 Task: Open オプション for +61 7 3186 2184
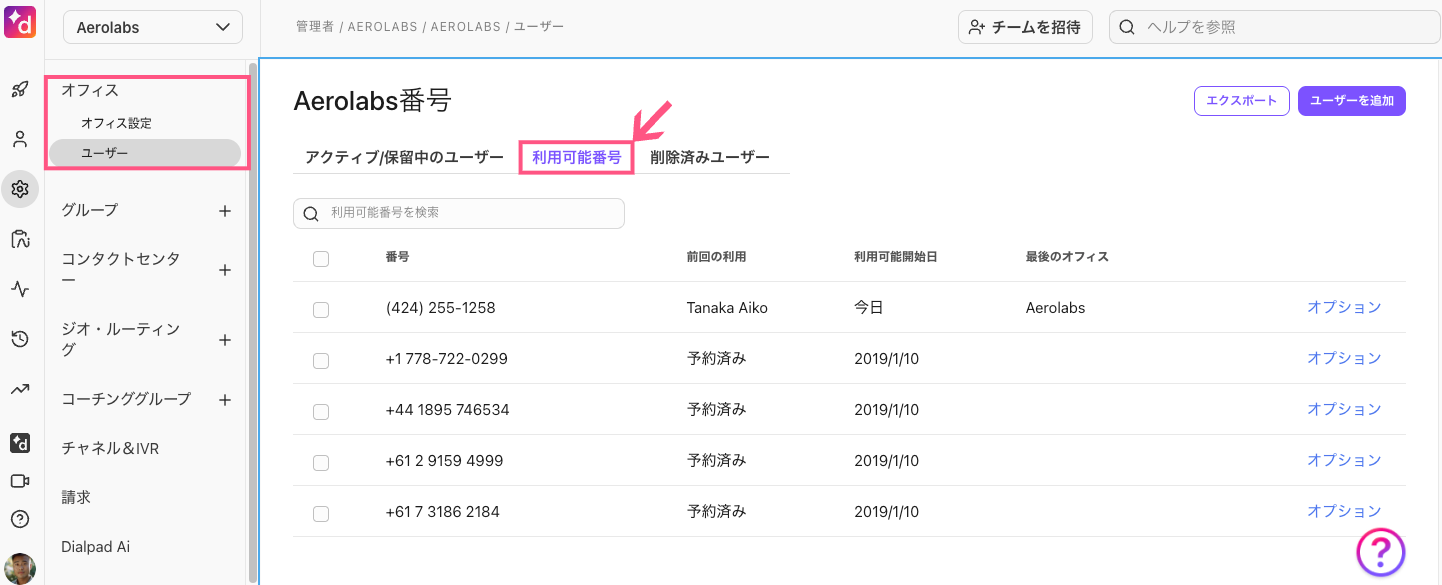(x=1344, y=511)
